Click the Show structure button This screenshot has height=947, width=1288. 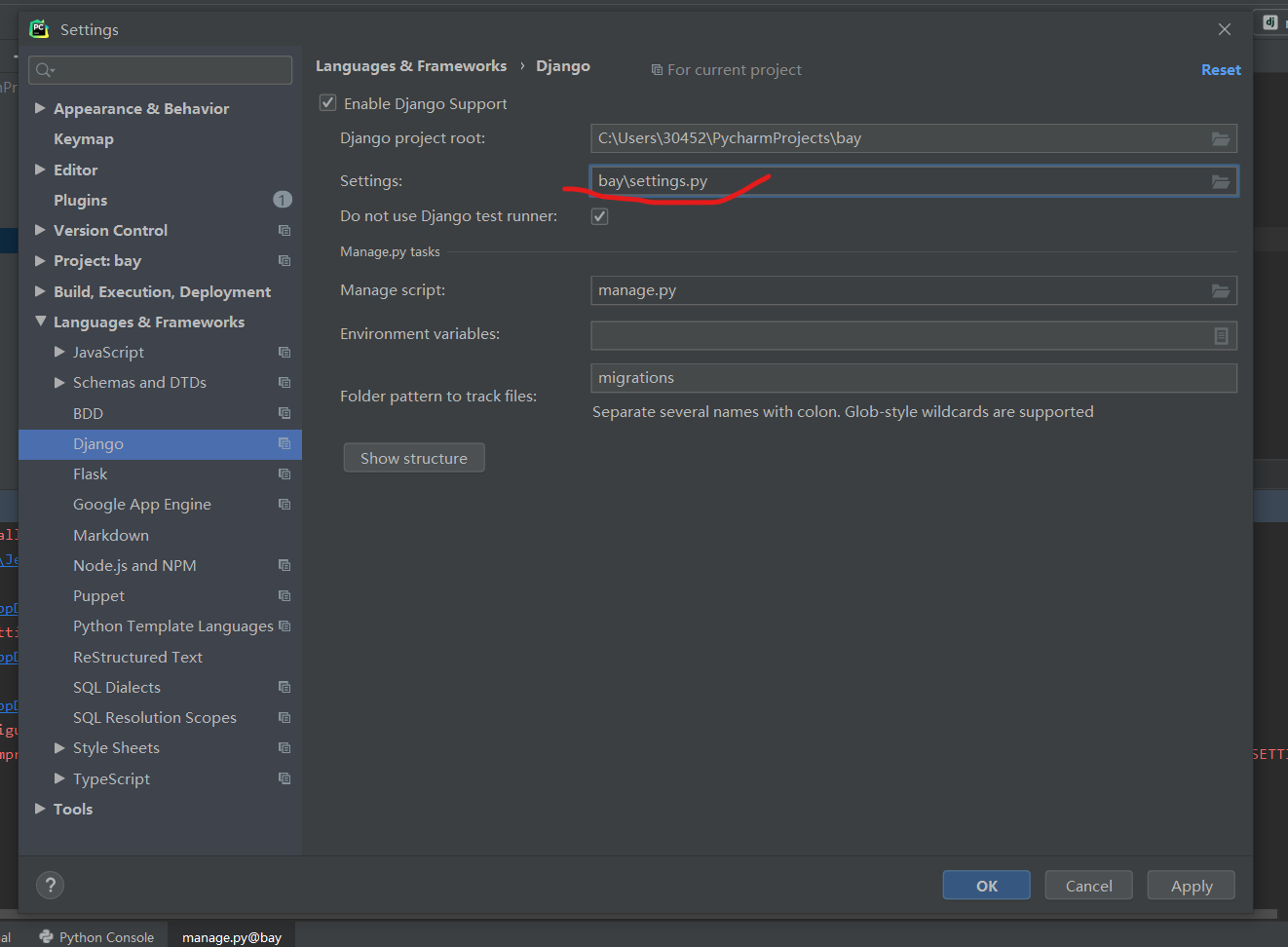[x=413, y=457]
